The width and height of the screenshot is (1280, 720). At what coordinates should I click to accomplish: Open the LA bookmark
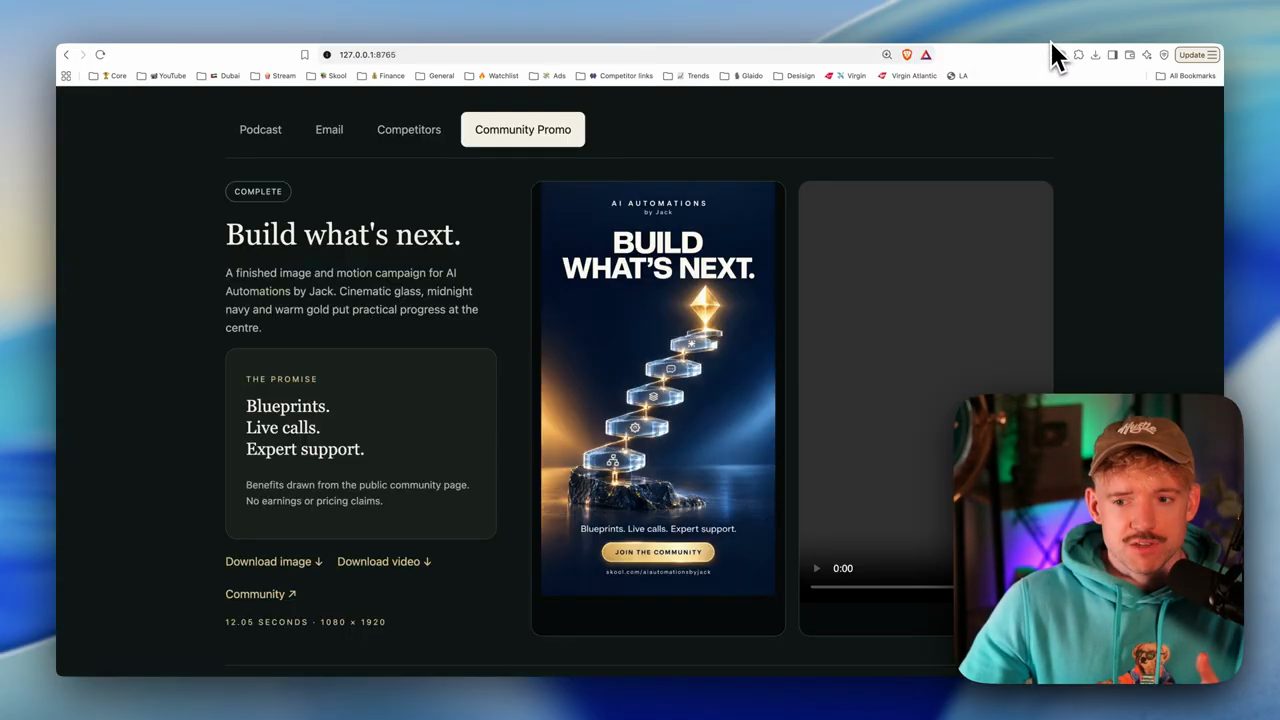pyautogui.click(x=957, y=76)
